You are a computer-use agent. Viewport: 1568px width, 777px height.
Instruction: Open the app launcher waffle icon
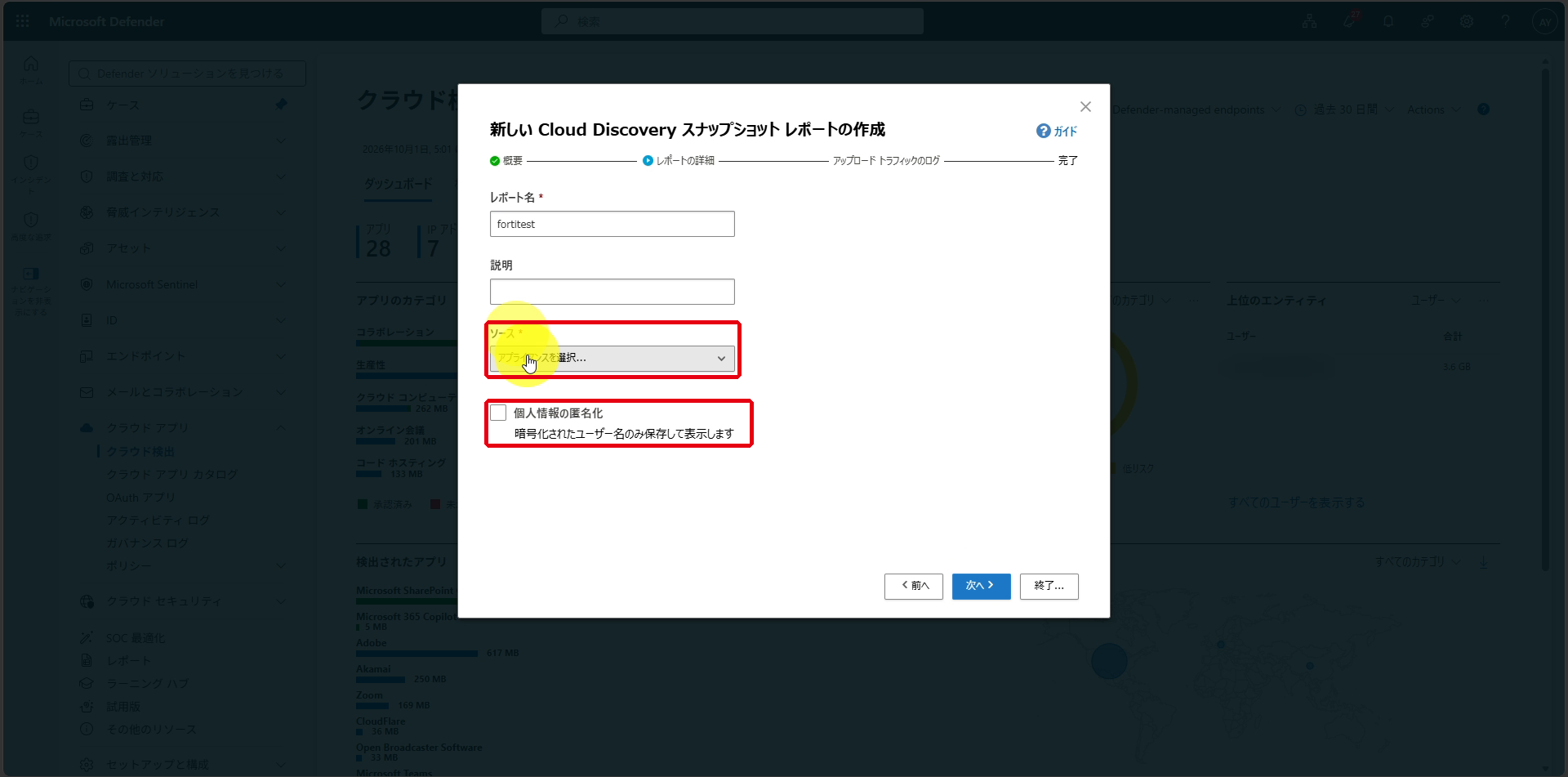point(23,21)
